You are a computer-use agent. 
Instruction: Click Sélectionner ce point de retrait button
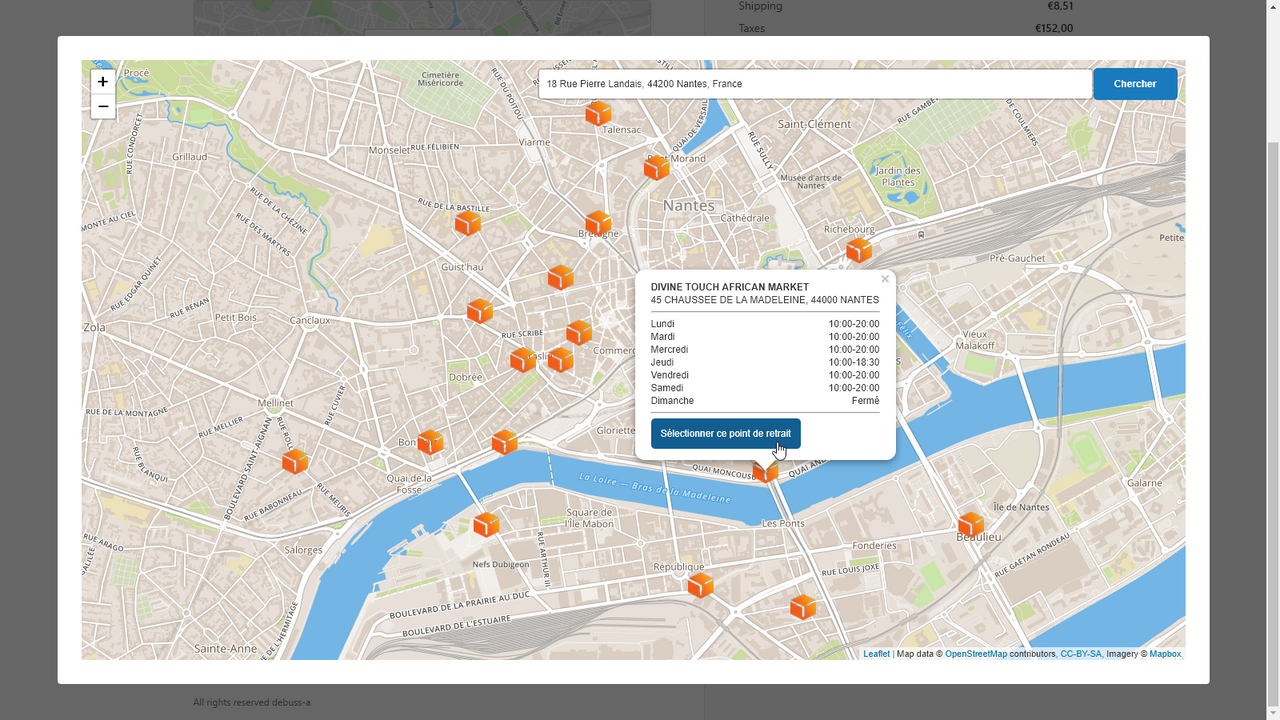(x=726, y=434)
